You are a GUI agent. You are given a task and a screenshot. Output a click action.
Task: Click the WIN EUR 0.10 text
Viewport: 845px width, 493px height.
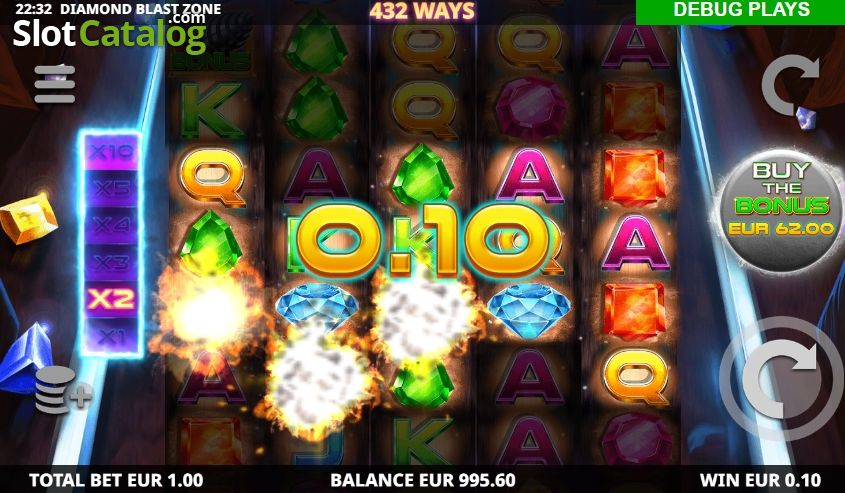point(760,480)
